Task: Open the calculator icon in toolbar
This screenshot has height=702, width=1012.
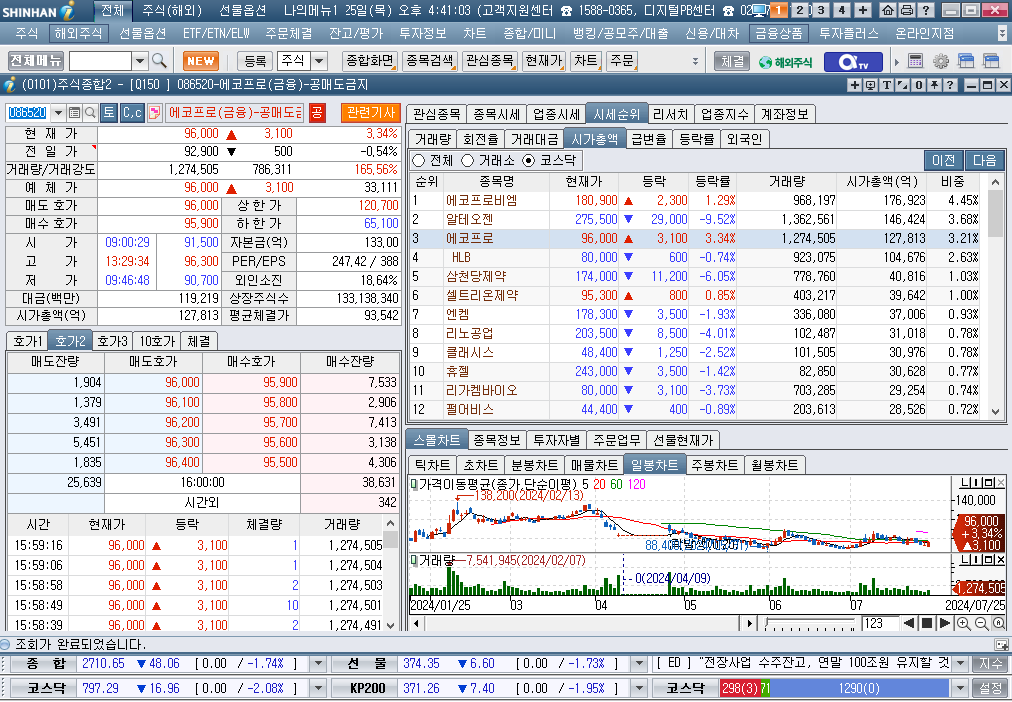Action: pos(915,61)
